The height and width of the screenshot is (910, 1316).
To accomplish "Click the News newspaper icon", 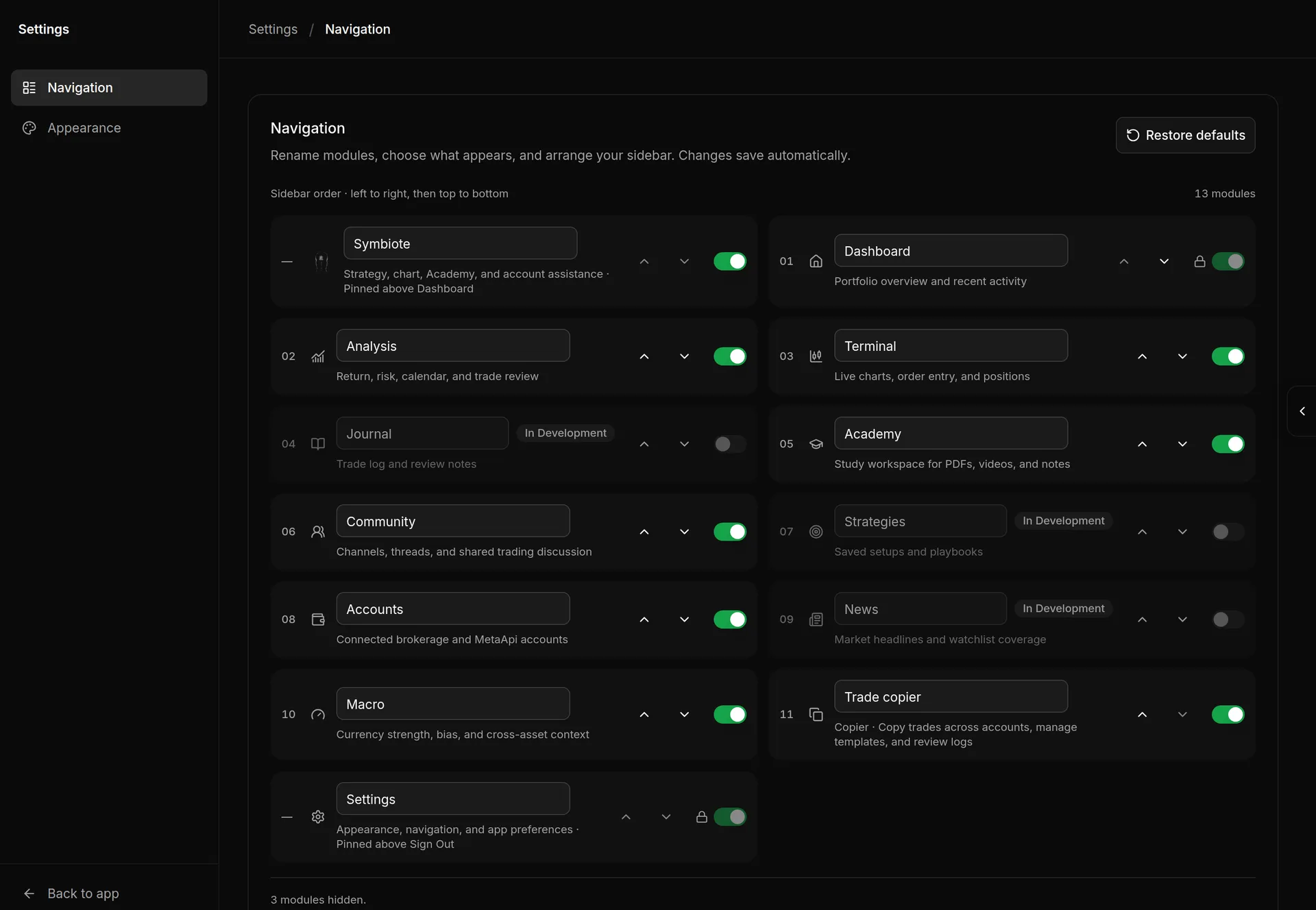I will click(816, 619).
